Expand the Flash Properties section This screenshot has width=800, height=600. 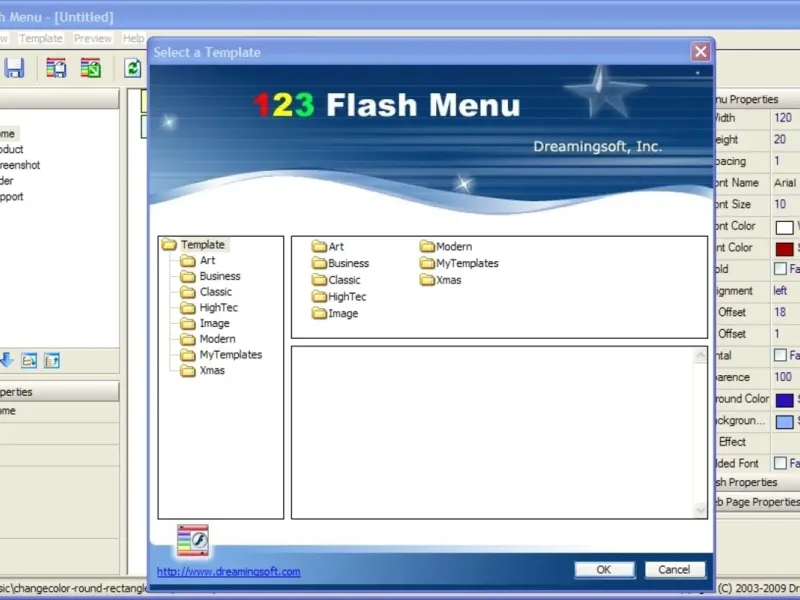tap(758, 482)
